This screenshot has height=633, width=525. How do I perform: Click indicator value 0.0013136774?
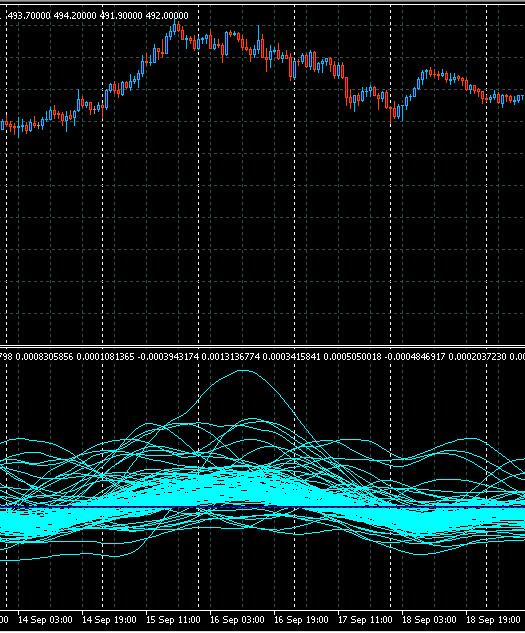pyautogui.click(x=231, y=357)
